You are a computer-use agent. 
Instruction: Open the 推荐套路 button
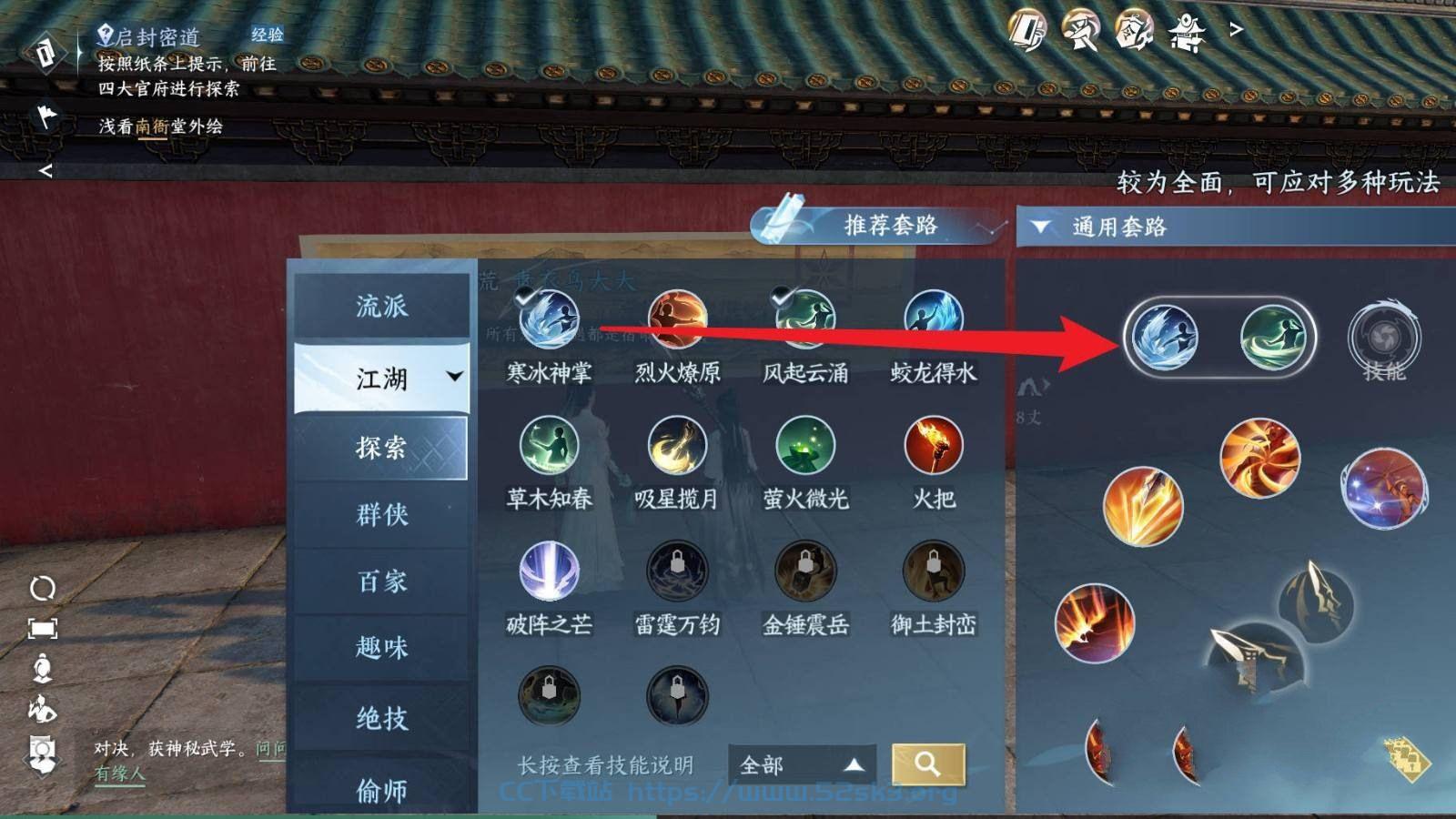(879, 225)
